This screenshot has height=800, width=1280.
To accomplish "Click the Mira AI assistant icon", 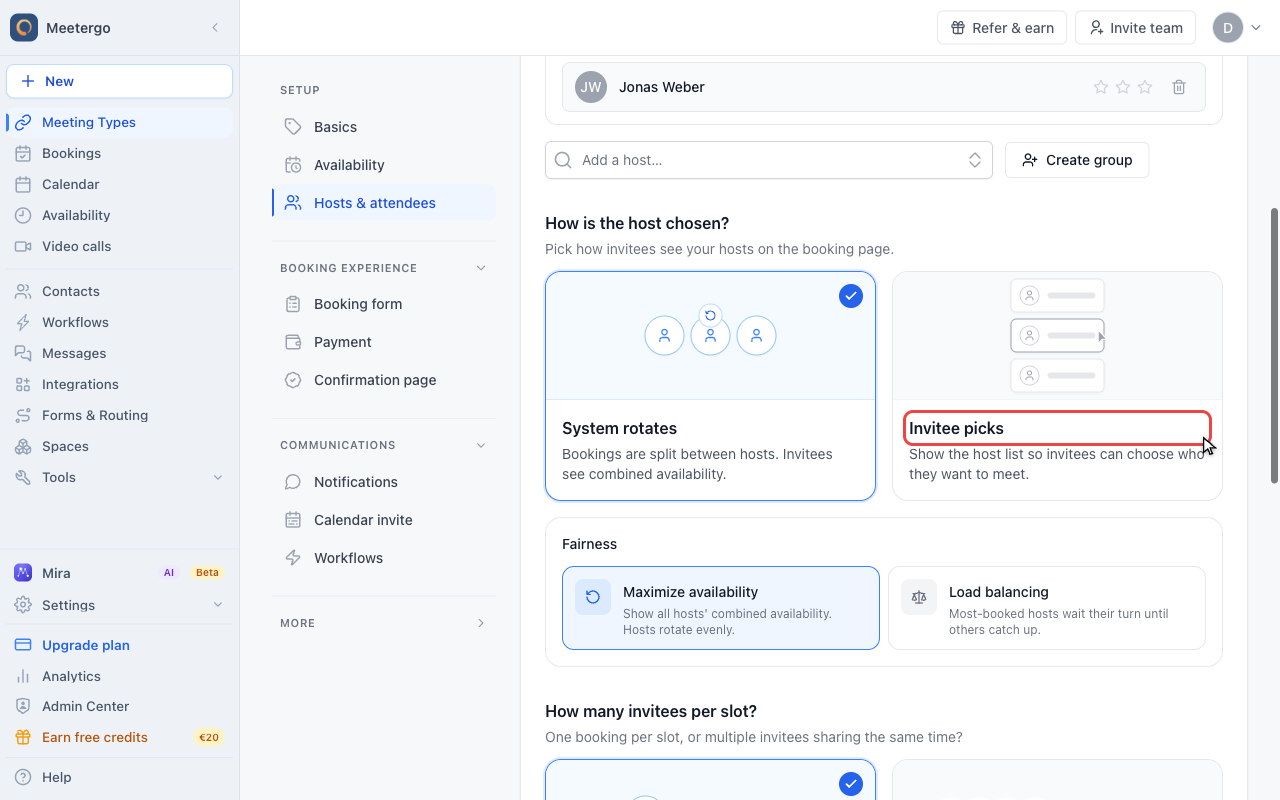I will coord(23,573).
